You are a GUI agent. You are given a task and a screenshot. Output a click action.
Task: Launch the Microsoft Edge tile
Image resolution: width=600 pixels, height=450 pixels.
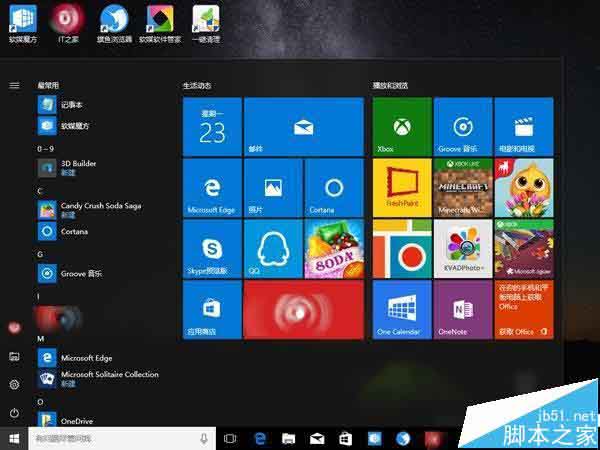212,188
